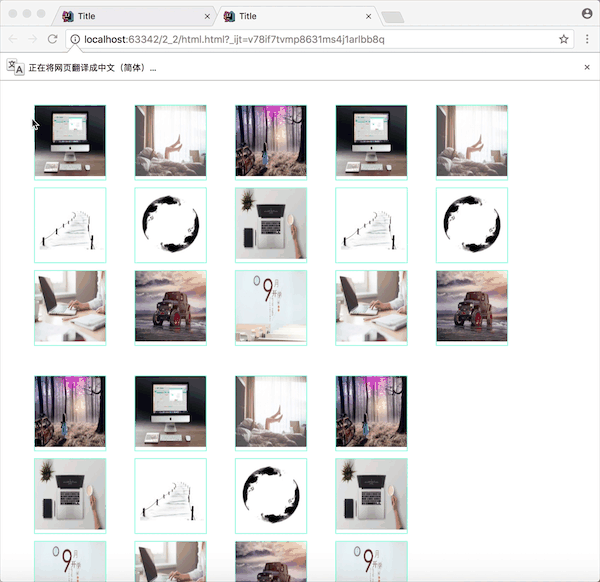Open a new tab with the blank tab button
The image size is (600, 582).
pyautogui.click(x=393, y=17)
